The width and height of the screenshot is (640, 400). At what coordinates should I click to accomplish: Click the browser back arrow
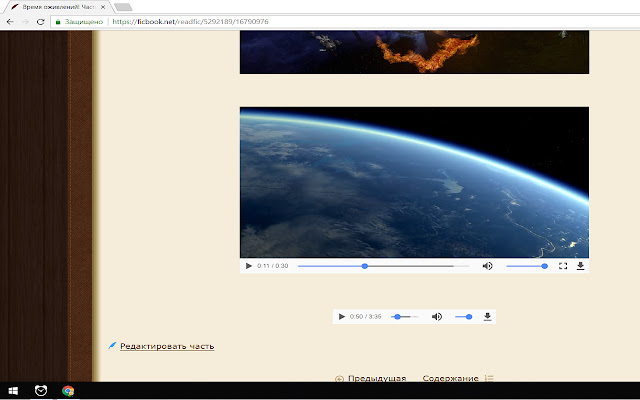coord(10,22)
